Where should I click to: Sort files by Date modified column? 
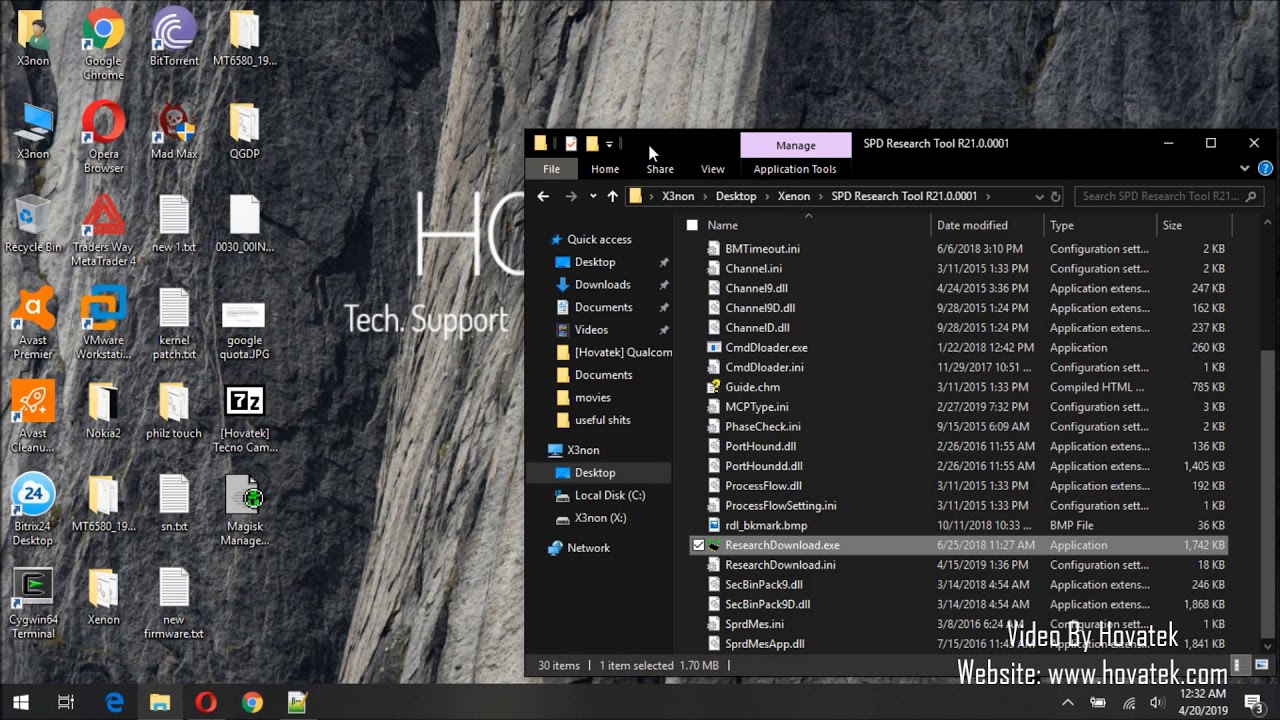click(x=987, y=225)
